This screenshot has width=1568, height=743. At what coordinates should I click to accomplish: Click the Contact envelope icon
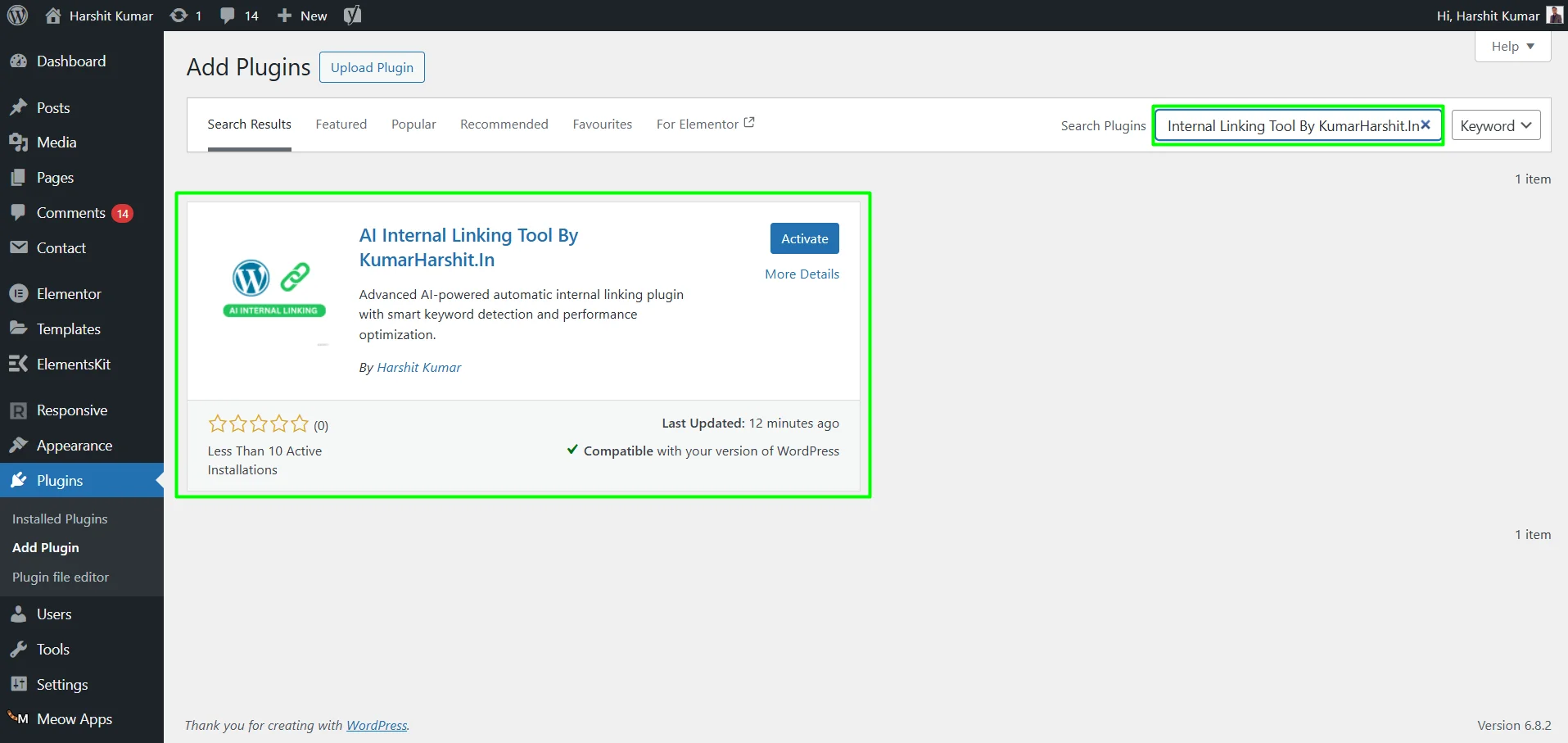18,248
